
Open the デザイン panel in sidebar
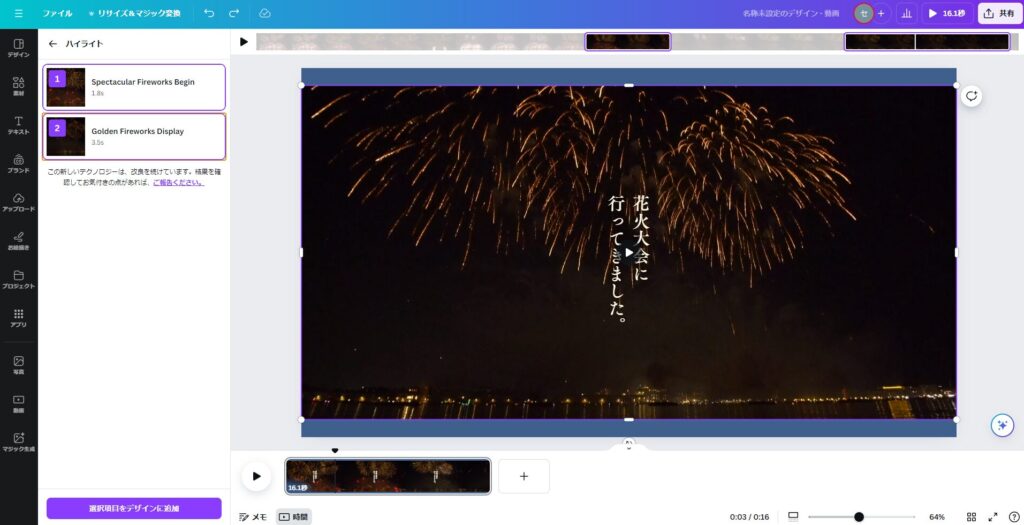pos(18,48)
